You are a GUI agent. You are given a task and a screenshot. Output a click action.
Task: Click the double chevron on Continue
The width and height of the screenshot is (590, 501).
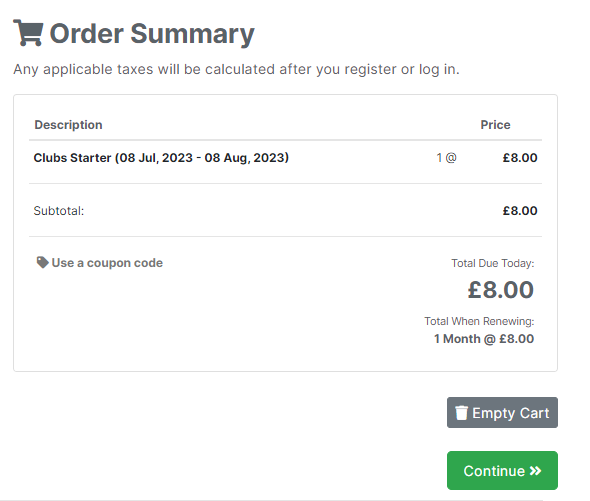pyautogui.click(x=535, y=471)
